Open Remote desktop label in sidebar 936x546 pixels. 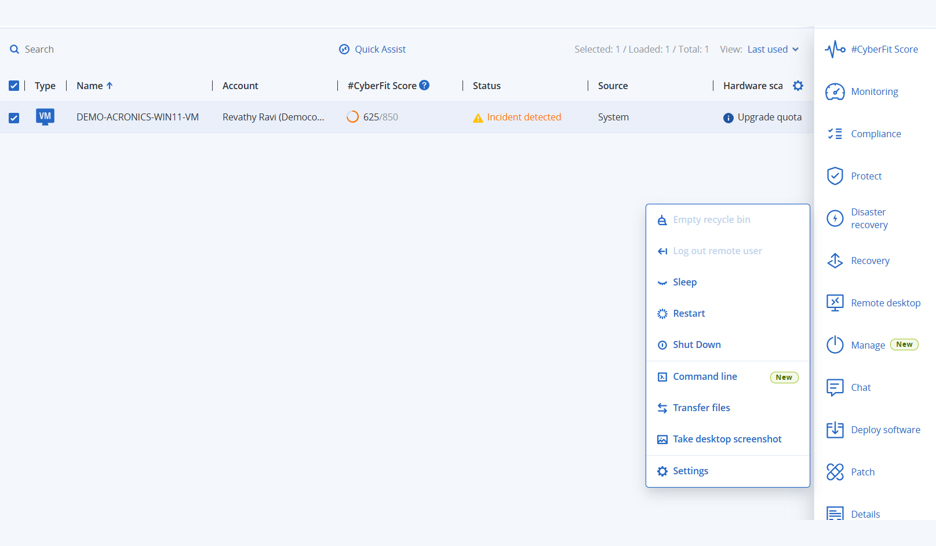(885, 303)
